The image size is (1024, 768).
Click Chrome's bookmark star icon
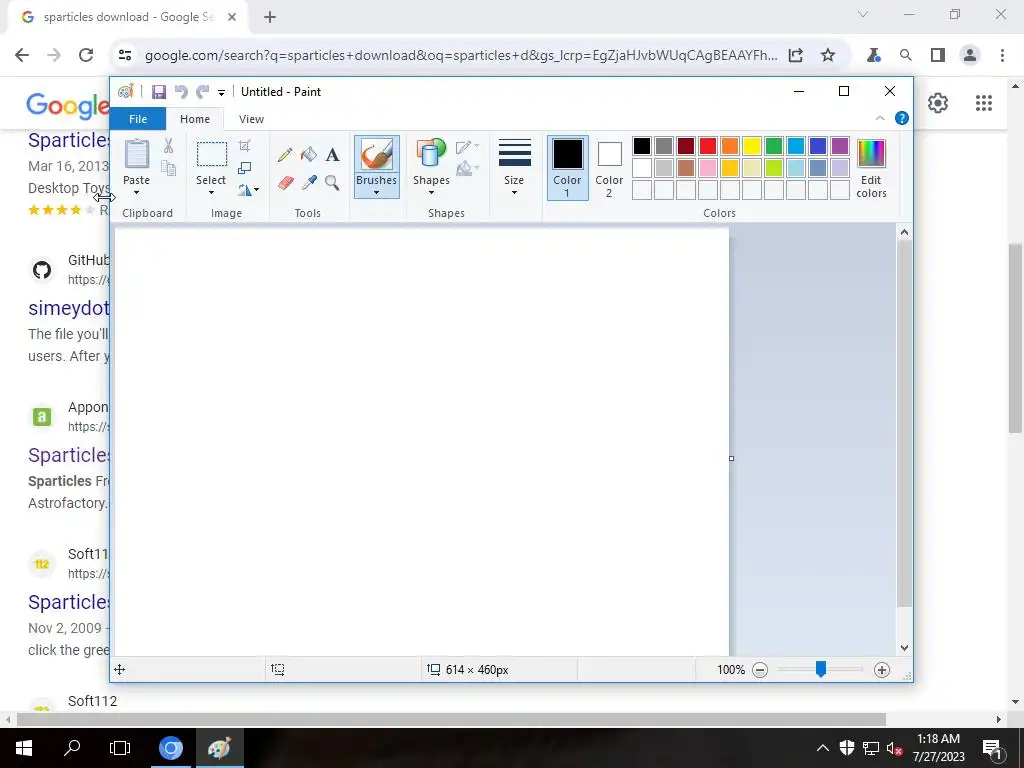828,56
